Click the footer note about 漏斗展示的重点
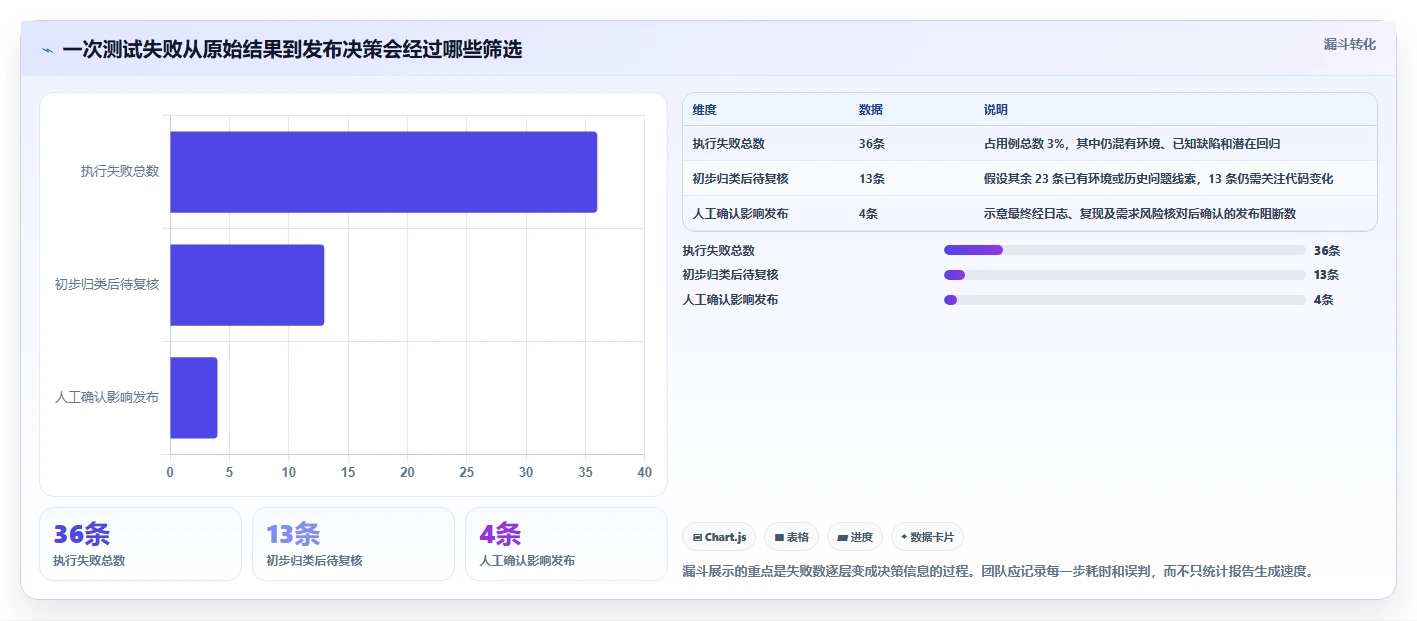This screenshot has height=621, width=1417. click(997, 572)
